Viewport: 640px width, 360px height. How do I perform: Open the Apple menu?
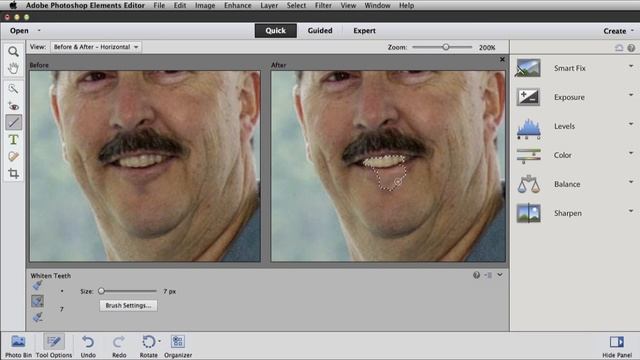(13, 5)
